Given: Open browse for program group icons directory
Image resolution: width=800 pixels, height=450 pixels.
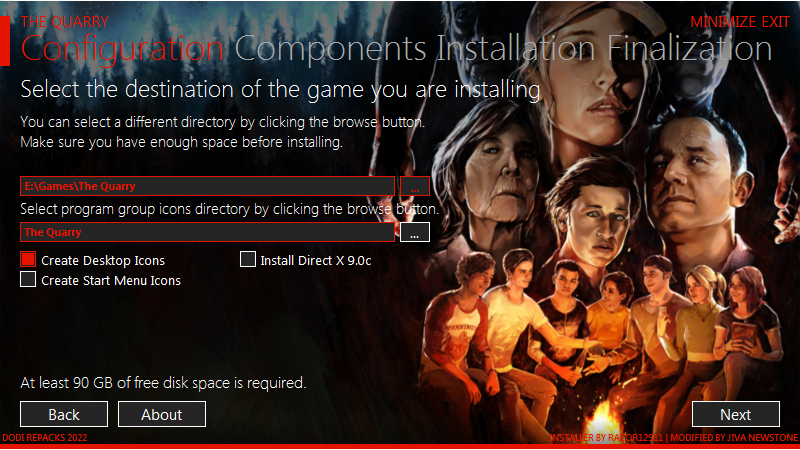Looking at the screenshot, I should (x=414, y=232).
